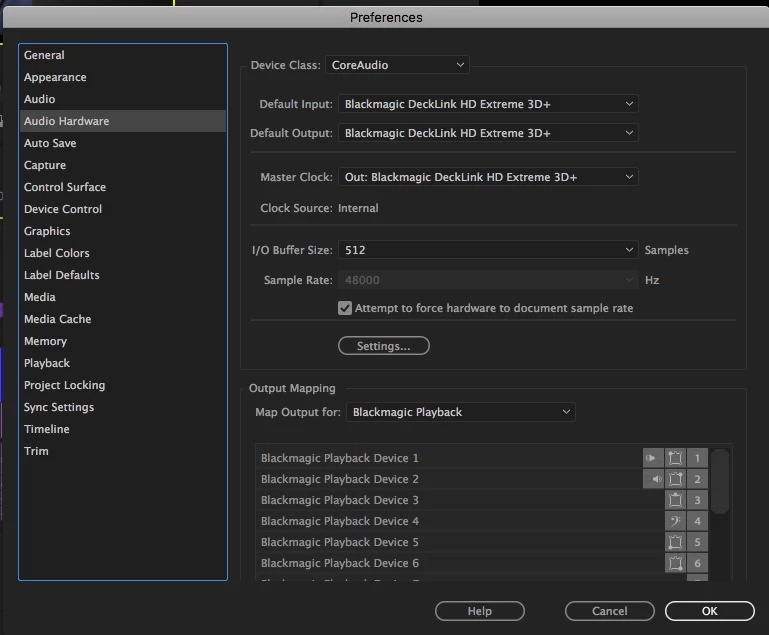Open Device Control preferences

(123, 209)
